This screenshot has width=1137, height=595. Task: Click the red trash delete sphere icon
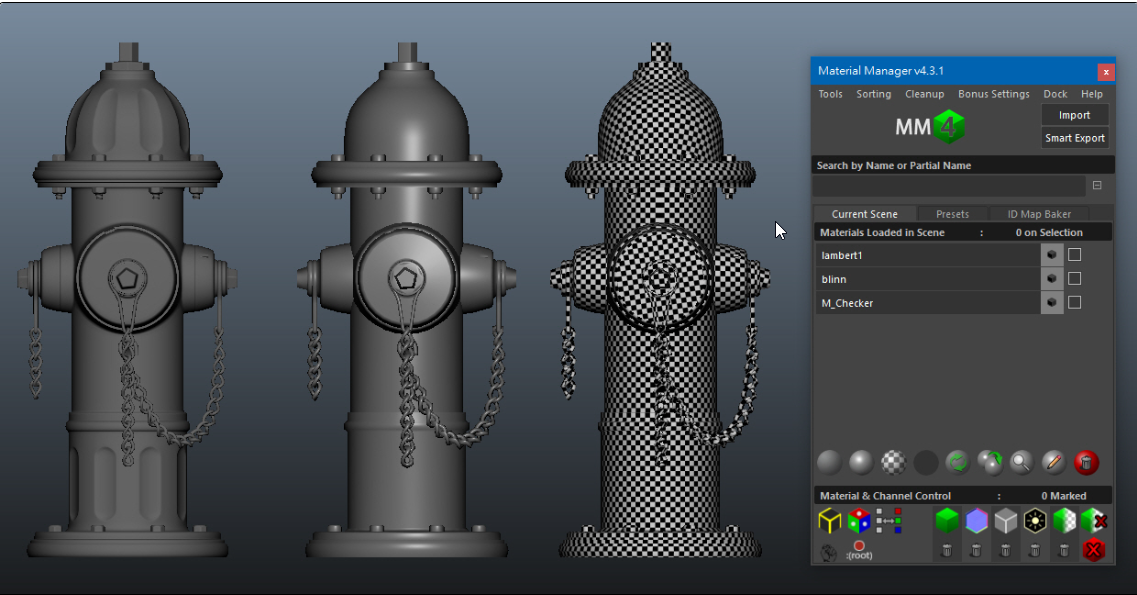[x=1086, y=462]
